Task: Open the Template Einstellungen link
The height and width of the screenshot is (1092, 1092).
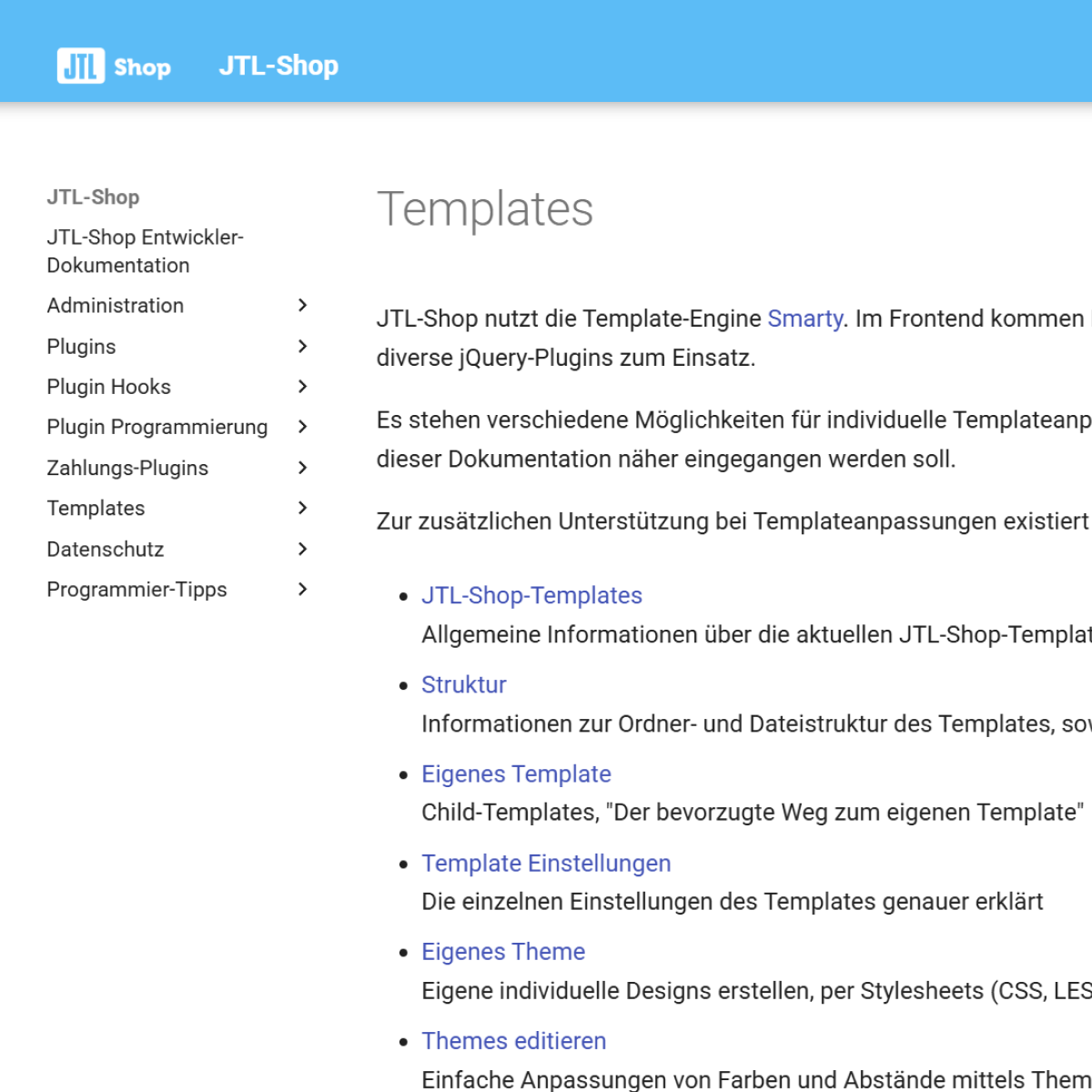Action: pyautogui.click(x=546, y=863)
